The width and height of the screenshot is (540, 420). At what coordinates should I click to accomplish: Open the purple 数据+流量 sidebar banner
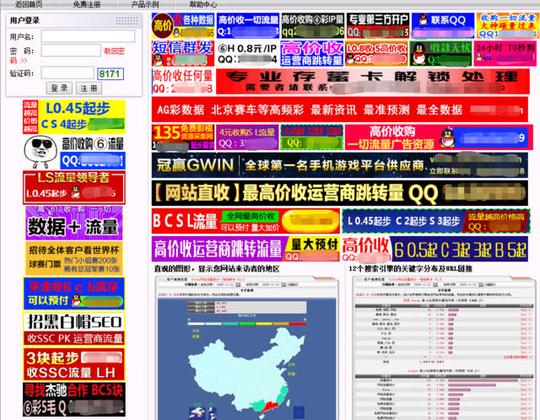click(x=74, y=223)
